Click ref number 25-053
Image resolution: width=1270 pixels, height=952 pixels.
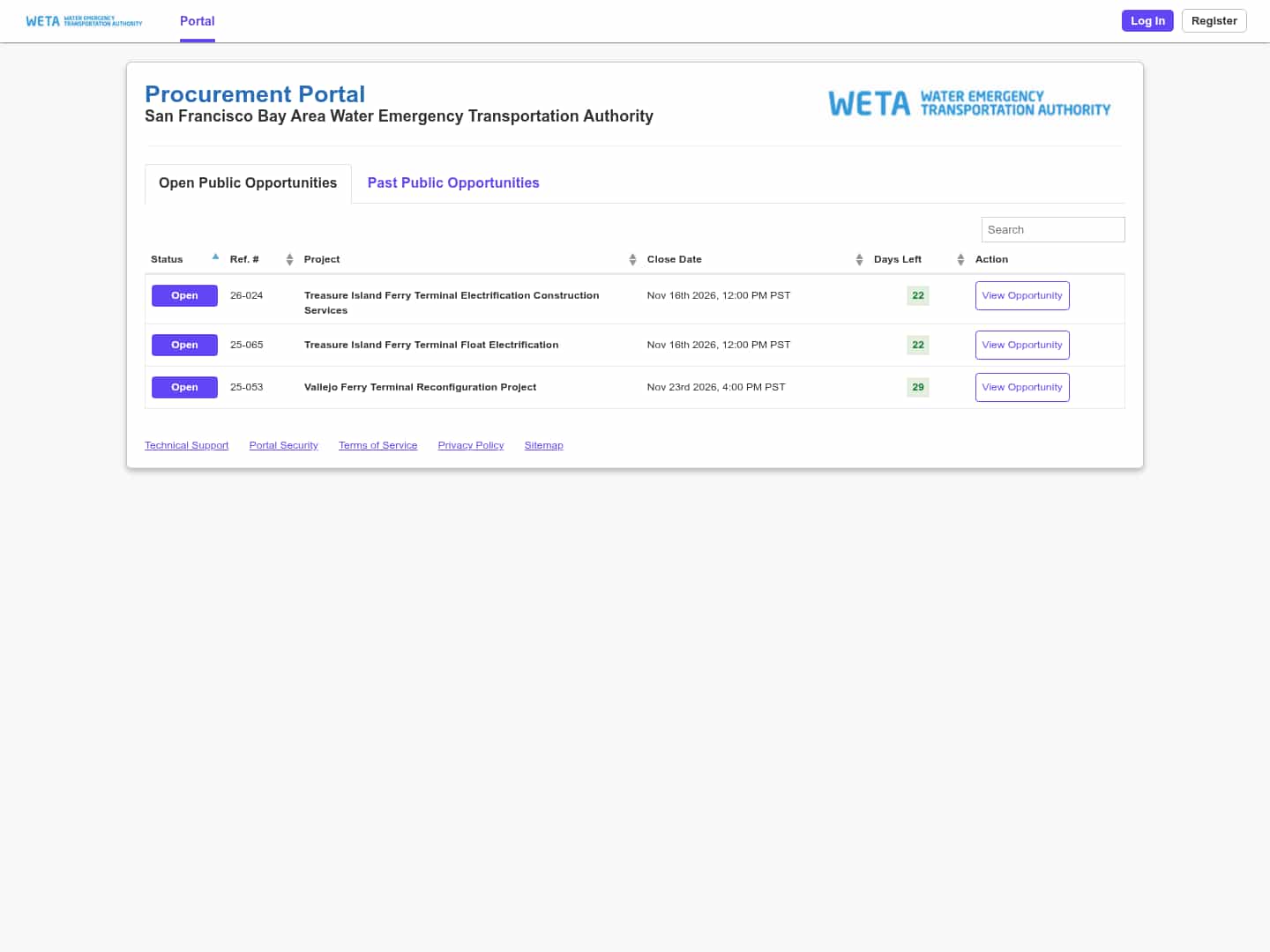click(x=247, y=387)
